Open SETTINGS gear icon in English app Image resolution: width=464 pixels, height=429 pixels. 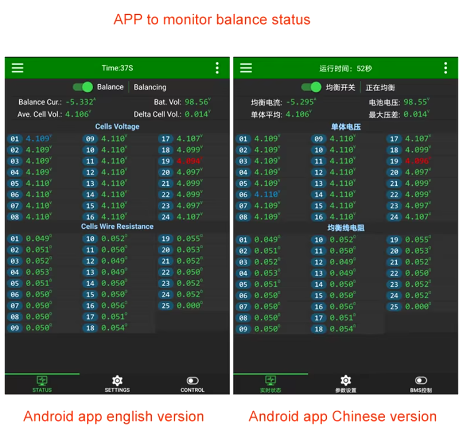pyautogui.click(x=117, y=381)
